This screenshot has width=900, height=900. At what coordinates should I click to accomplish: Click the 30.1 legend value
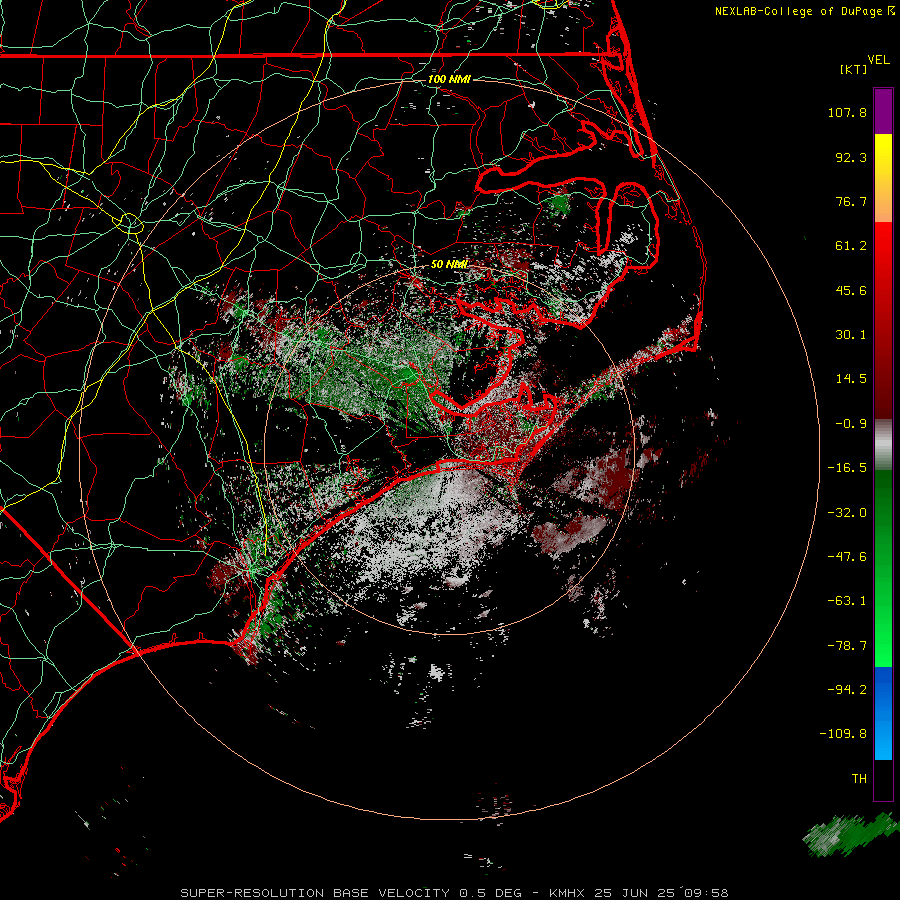pos(851,335)
